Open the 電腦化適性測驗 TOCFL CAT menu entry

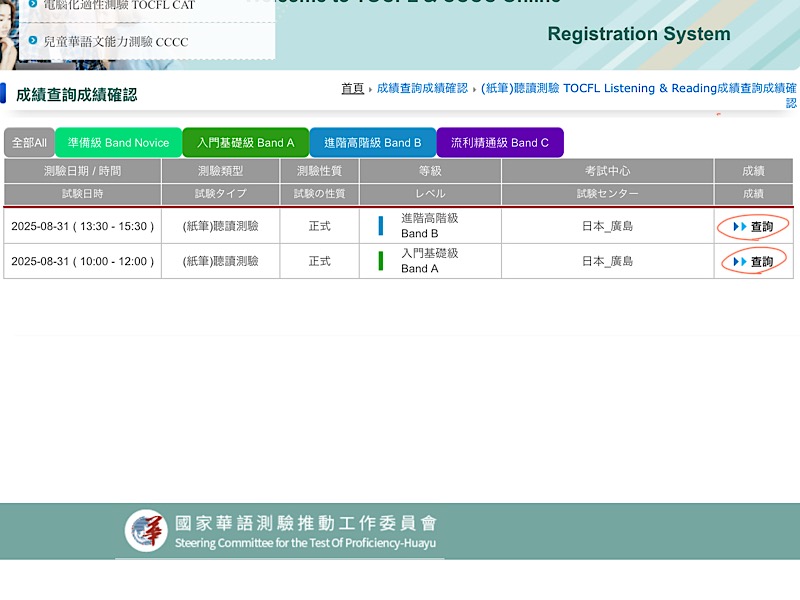click(118, 5)
